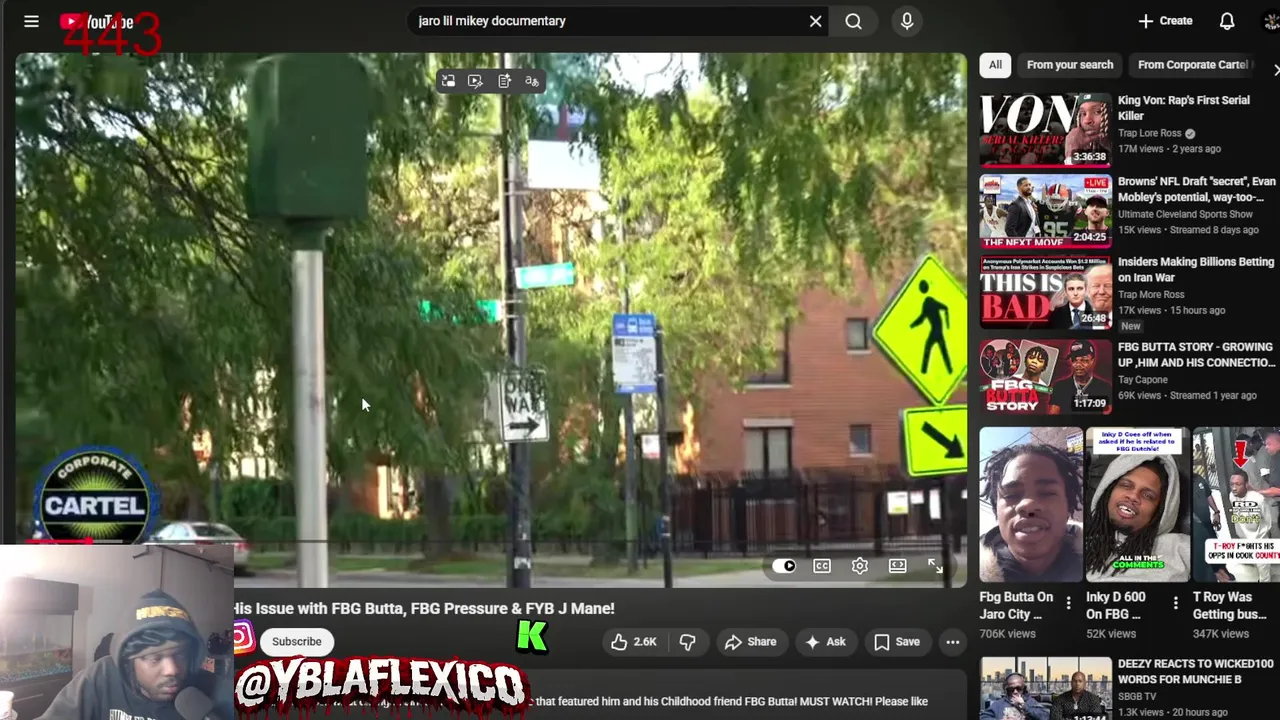
Task: Open FBG Butta Story thumbnail
Action: (x=1045, y=376)
